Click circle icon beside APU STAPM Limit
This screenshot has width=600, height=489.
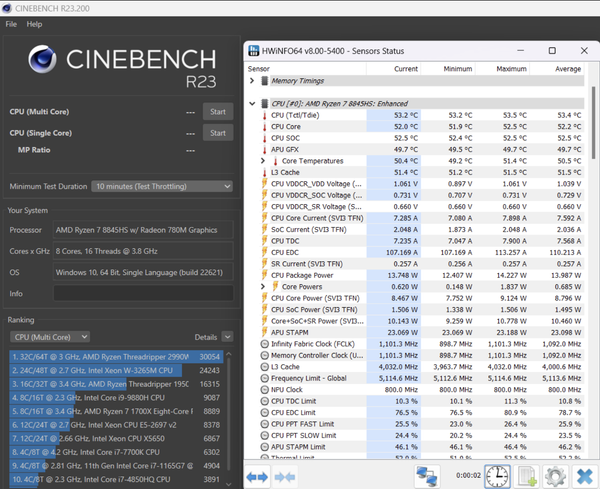264,447
